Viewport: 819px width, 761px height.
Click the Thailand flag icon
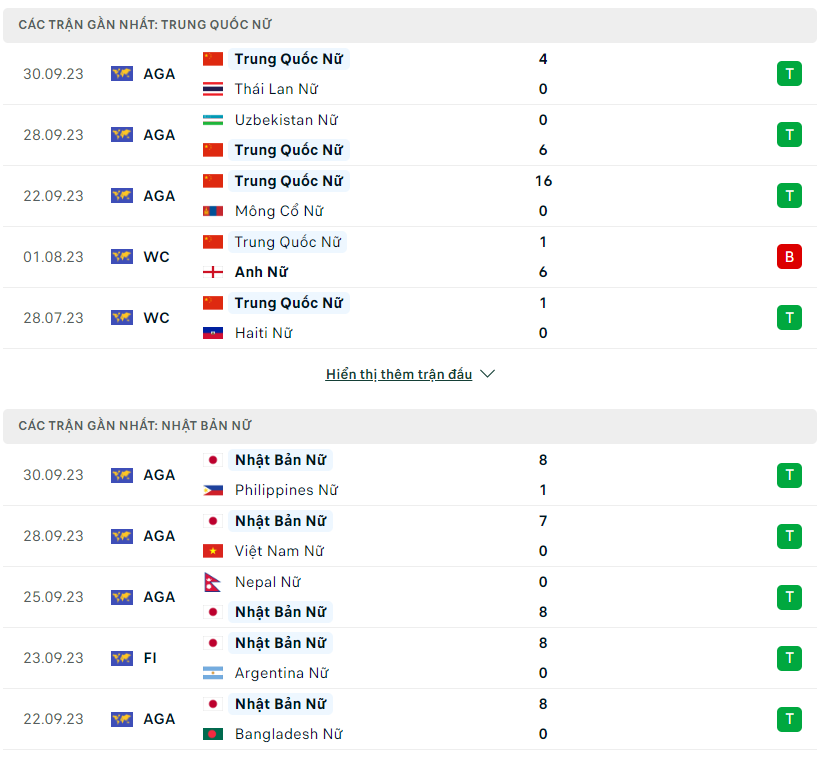[213, 89]
